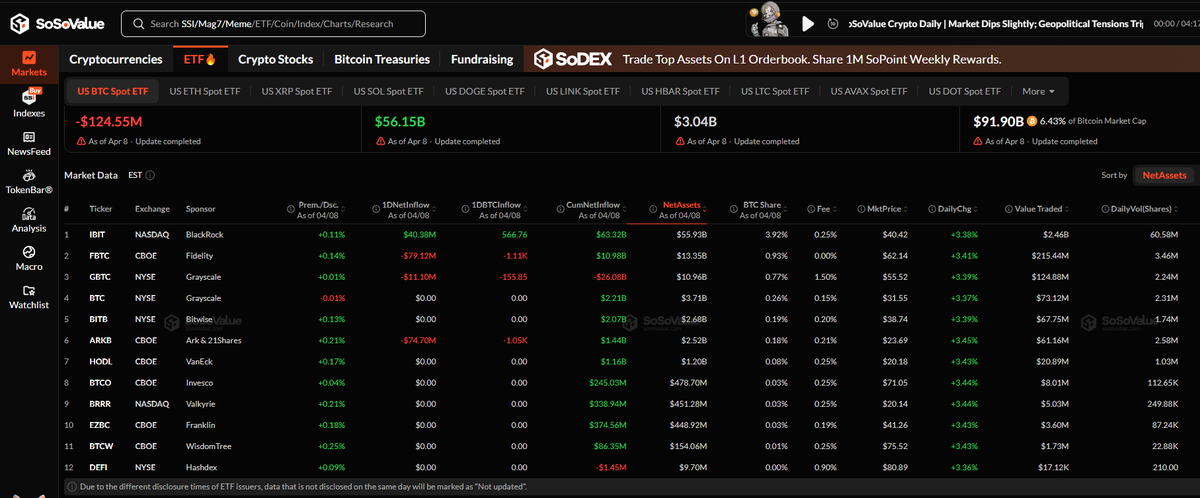Open the More ETF types dropdown
1200x498 pixels.
1039,91
